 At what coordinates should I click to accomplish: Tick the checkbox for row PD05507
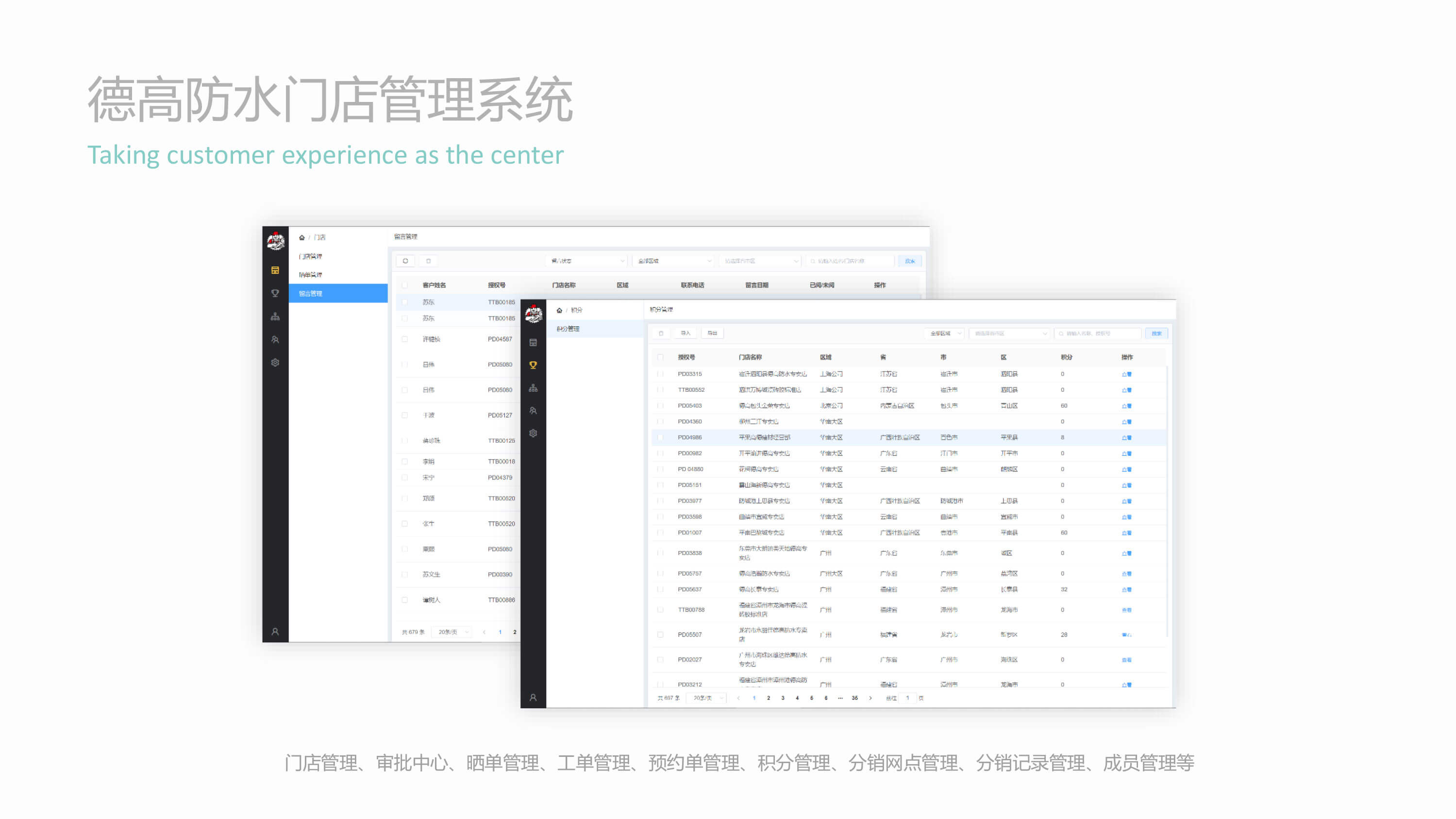pyautogui.click(x=660, y=635)
